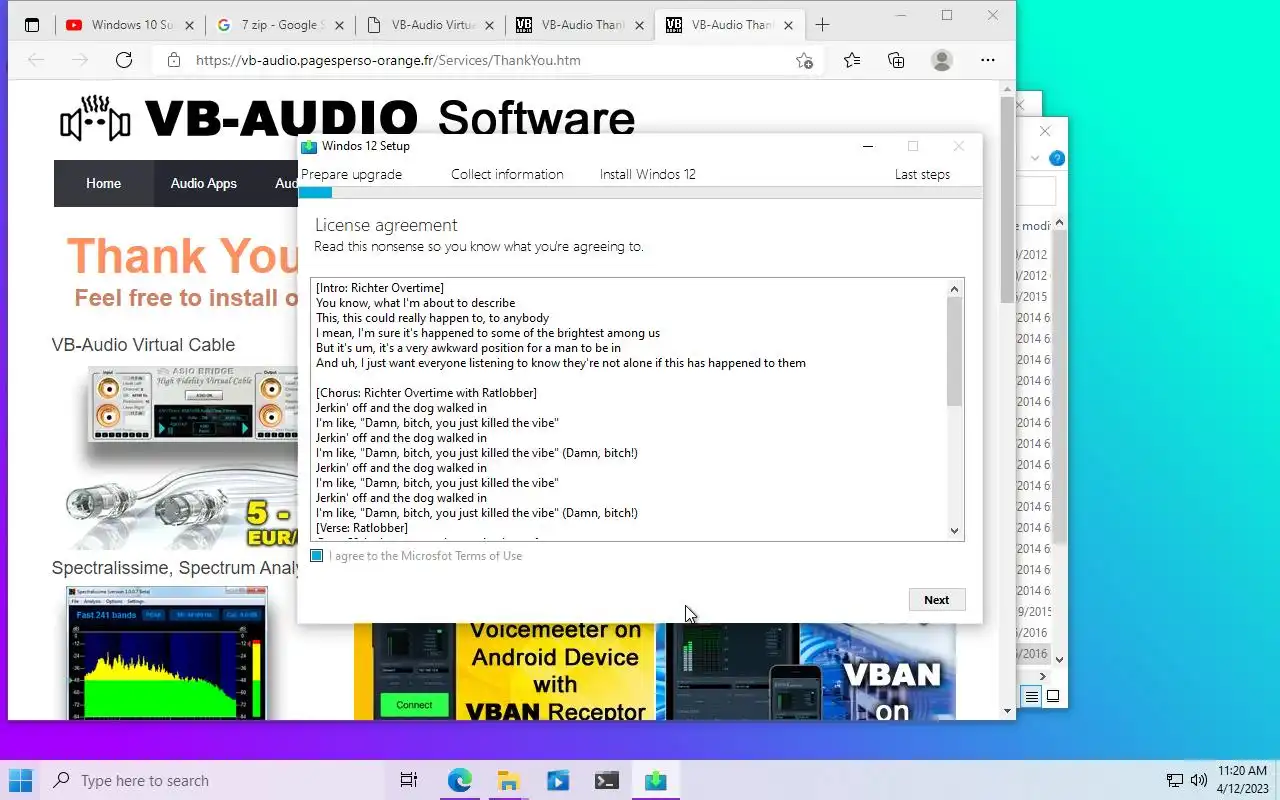Image resolution: width=1280 pixels, height=800 pixels.
Task: Switch Explorer to details view icon
Action: 1031,696
